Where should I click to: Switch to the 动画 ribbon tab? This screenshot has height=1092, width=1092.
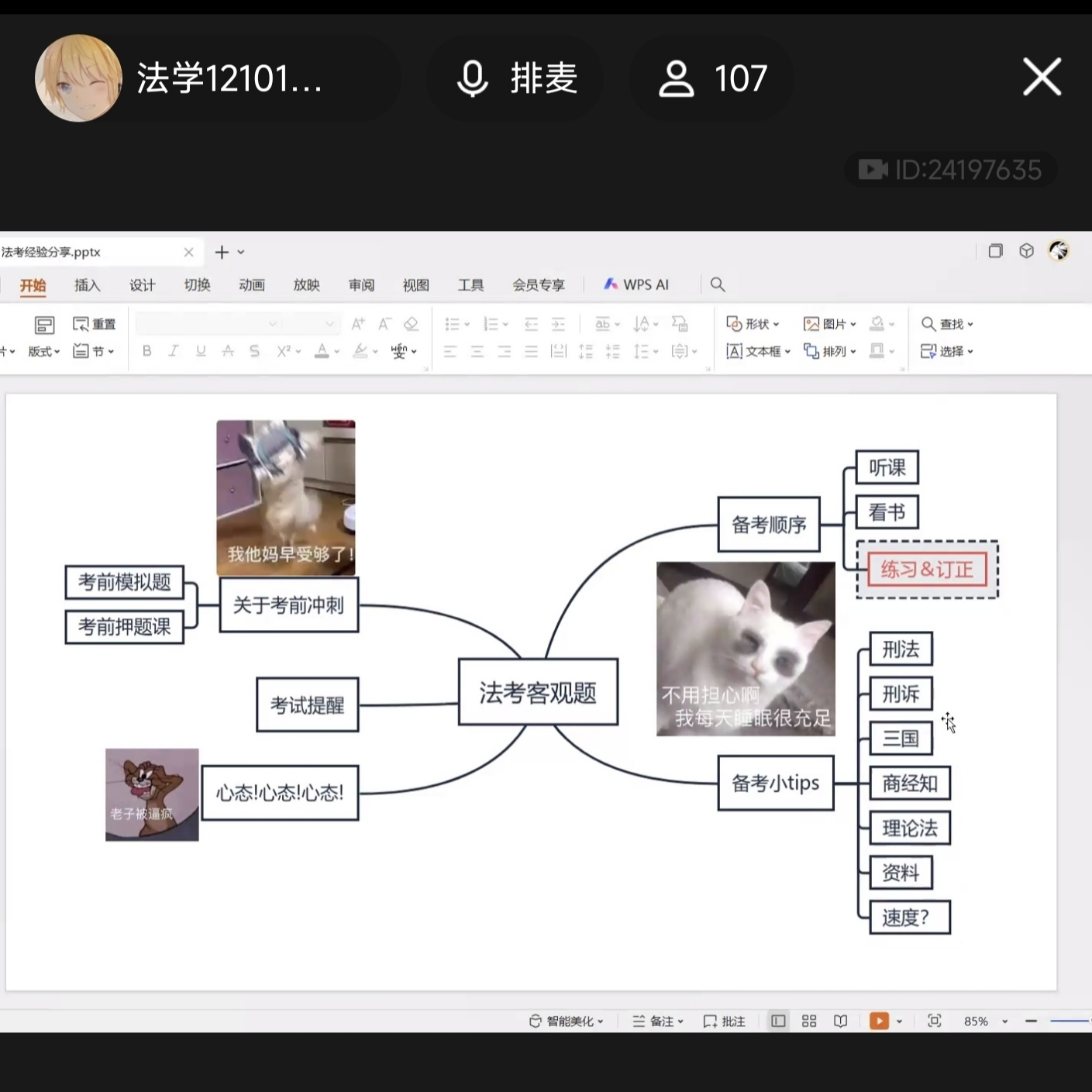coord(252,285)
